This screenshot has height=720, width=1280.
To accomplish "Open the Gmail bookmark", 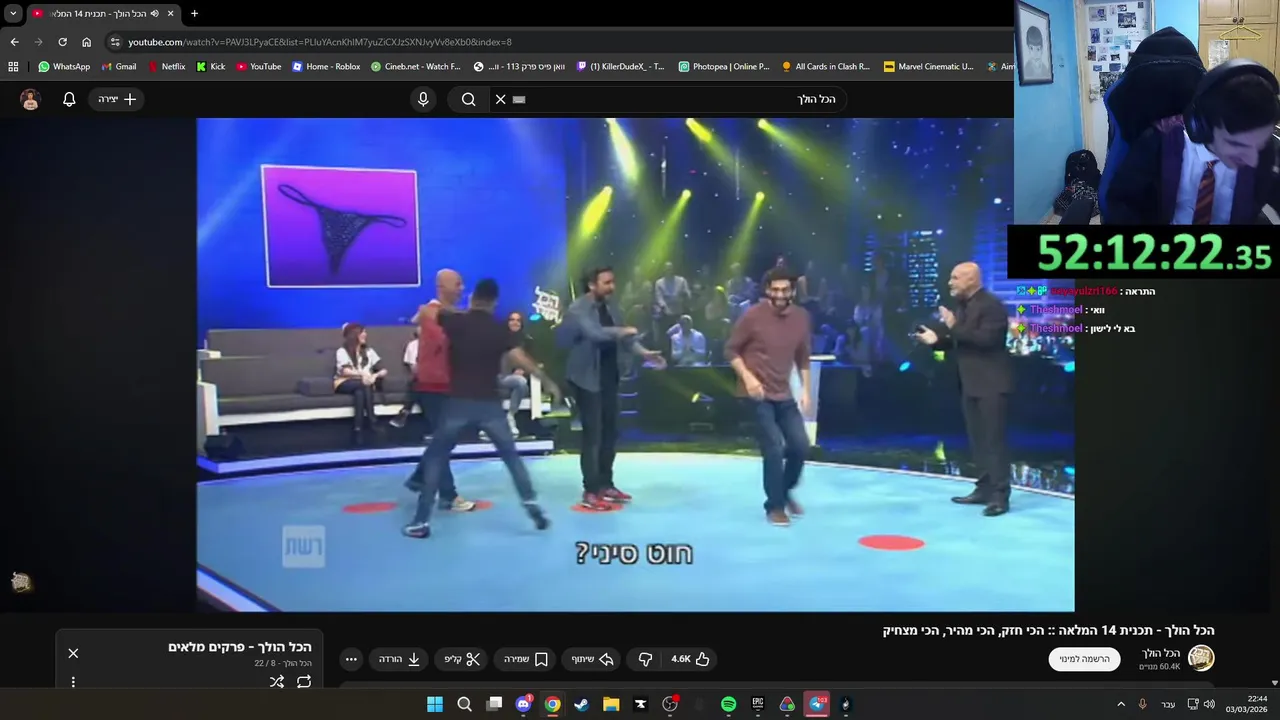I will click(x=119, y=67).
